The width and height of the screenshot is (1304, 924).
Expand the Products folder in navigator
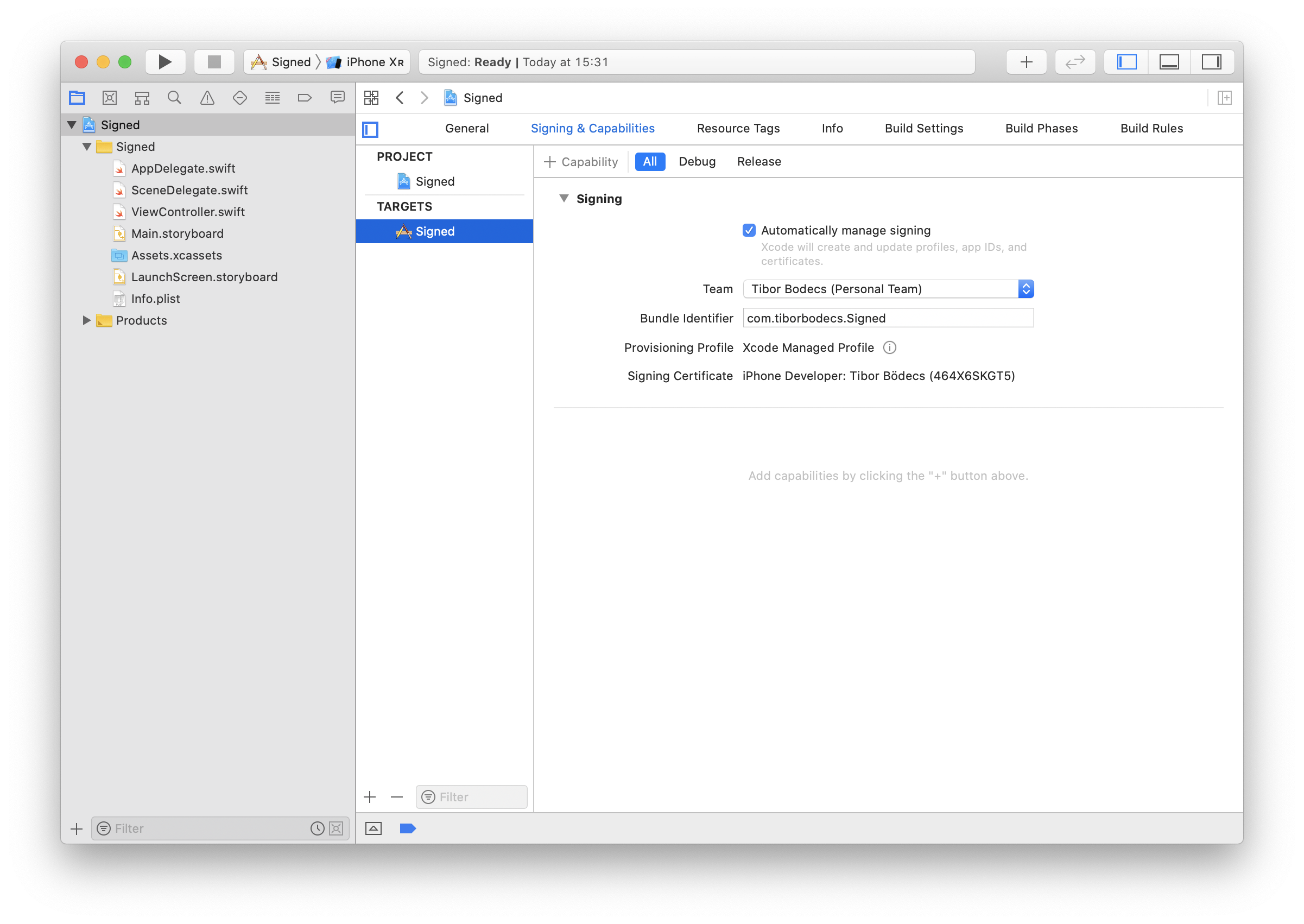pyautogui.click(x=85, y=320)
